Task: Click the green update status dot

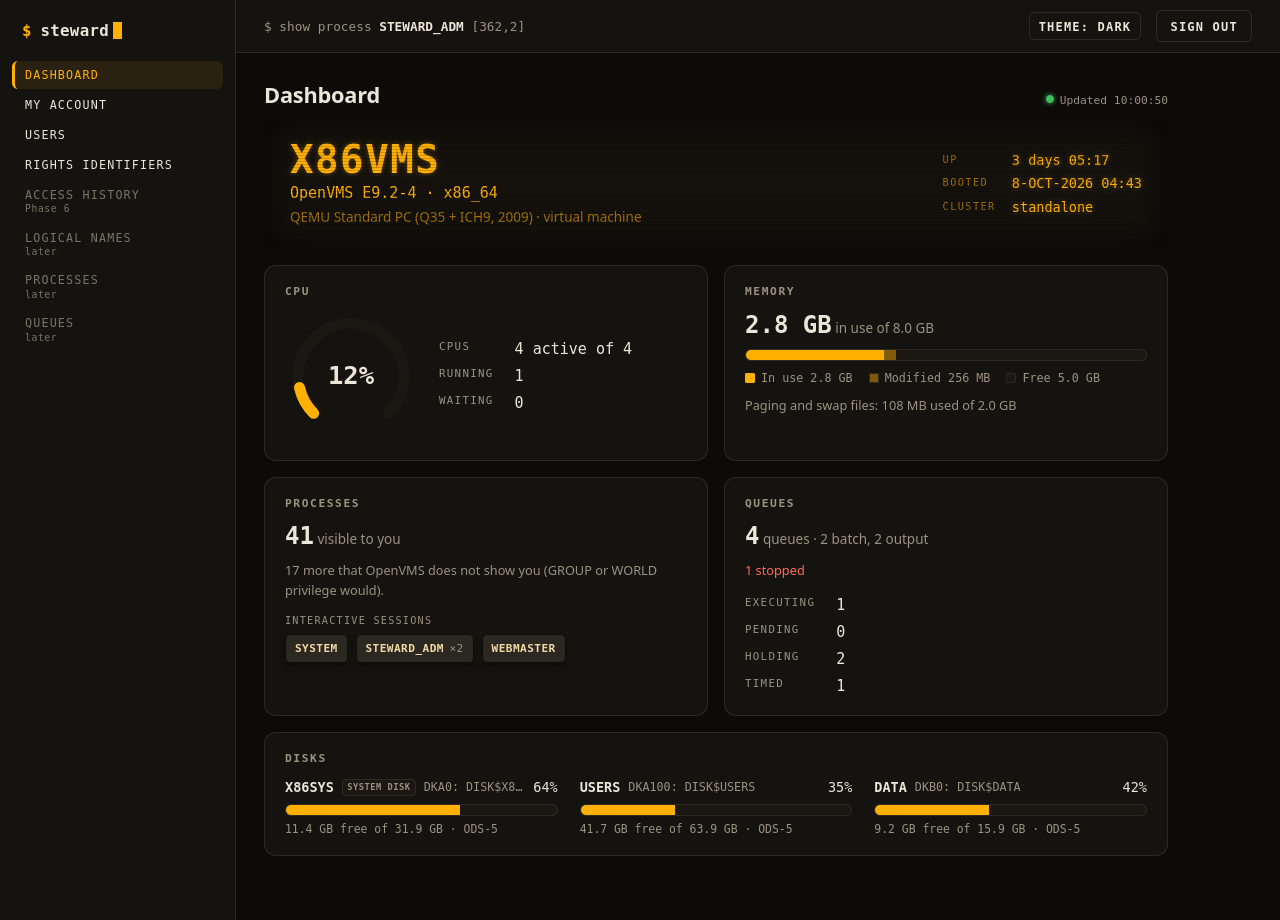Action: [1050, 99]
